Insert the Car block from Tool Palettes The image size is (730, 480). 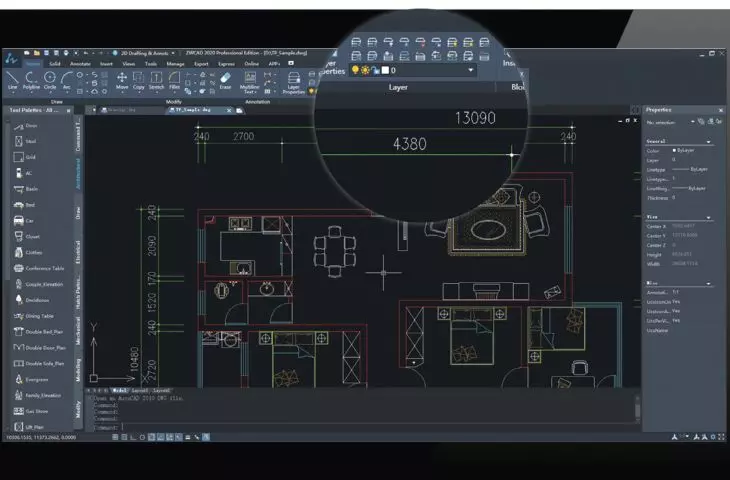[x=24, y=221]
